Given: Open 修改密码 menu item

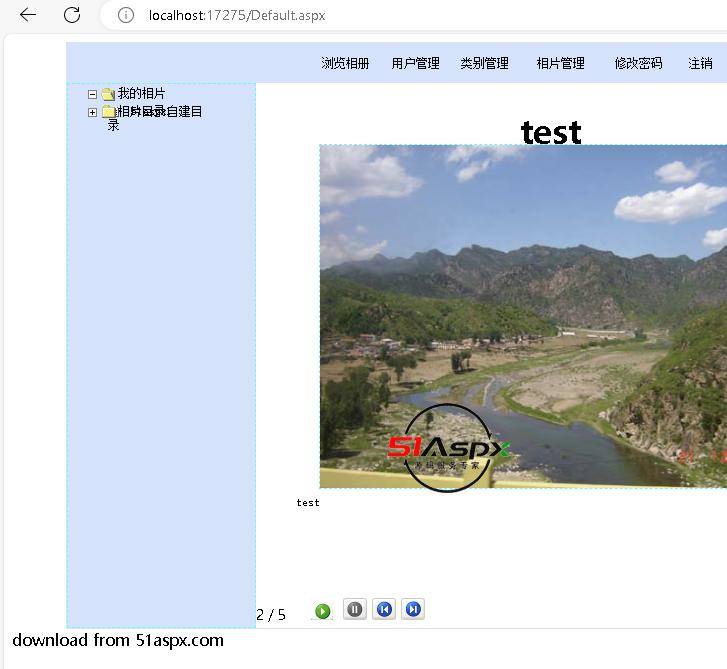Looking at the screenshot, I should point(638,63).
